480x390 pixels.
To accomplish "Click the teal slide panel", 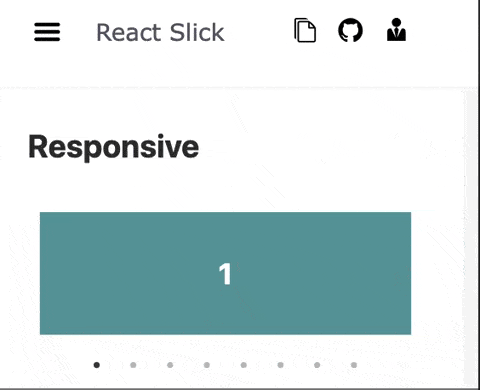I will 225,273.
